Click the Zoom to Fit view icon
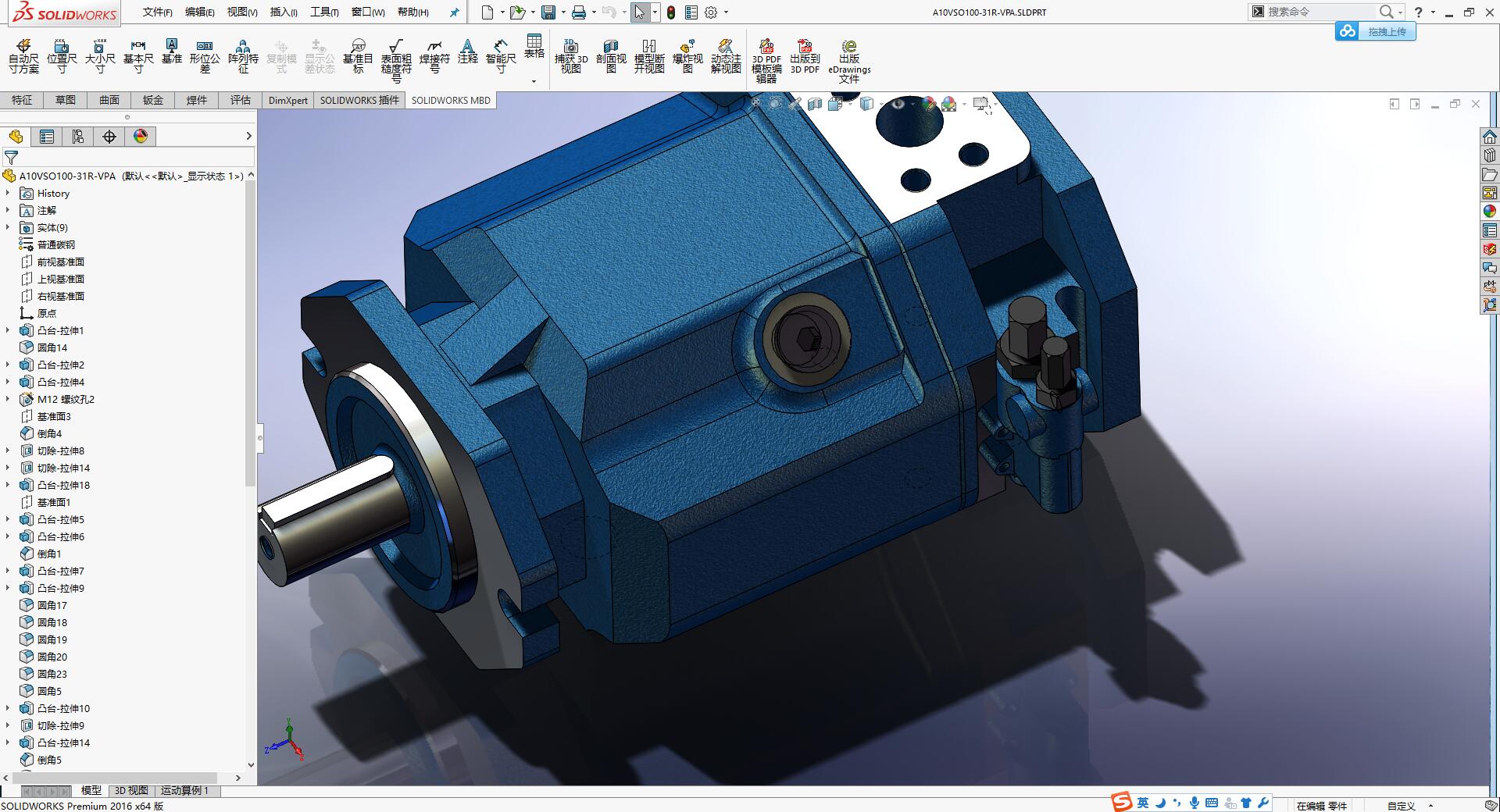Screen dimensions: 1500x812 pos(755,103)
